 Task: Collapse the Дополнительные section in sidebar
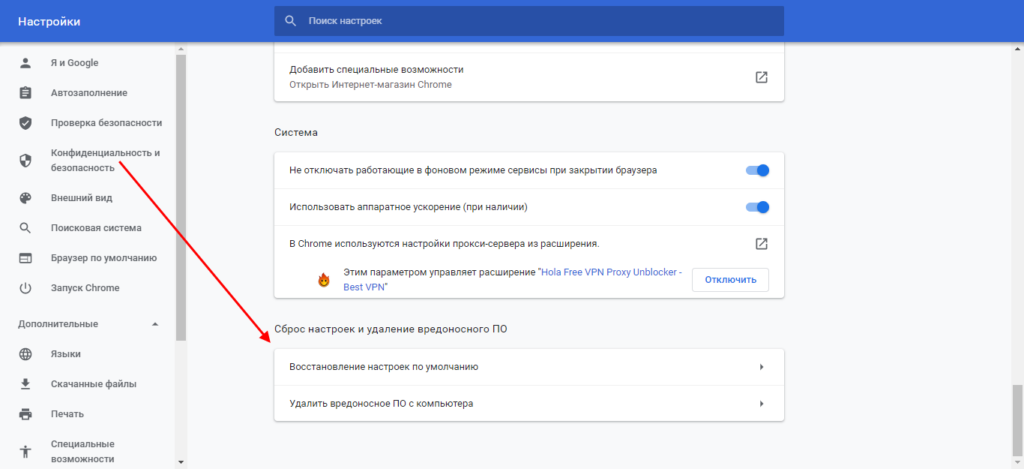click(154, 324)
